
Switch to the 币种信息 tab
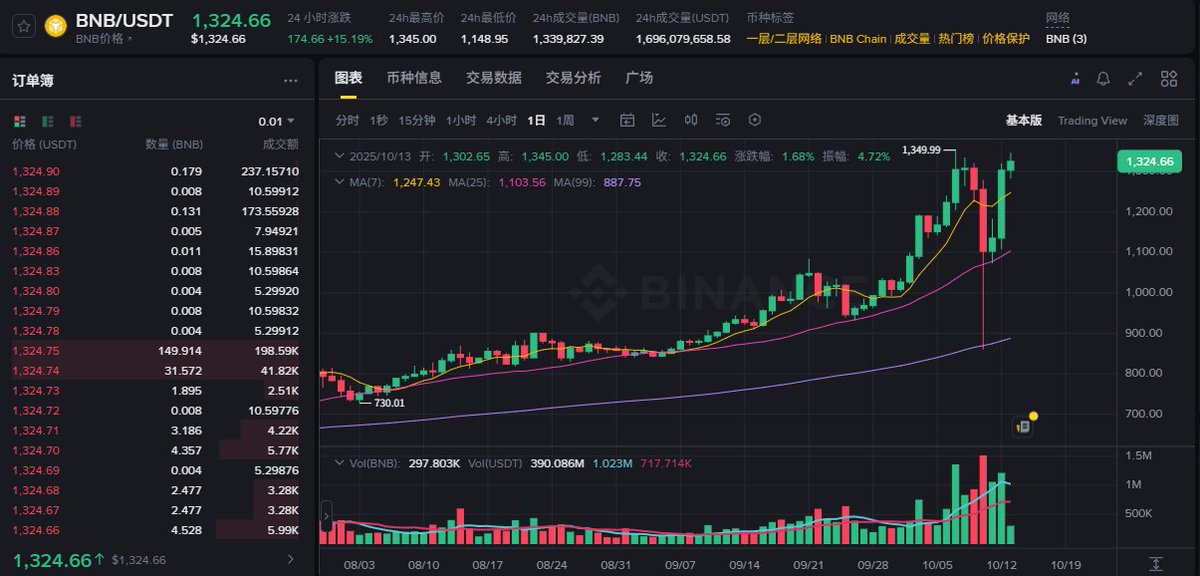(x=414, y=78)
